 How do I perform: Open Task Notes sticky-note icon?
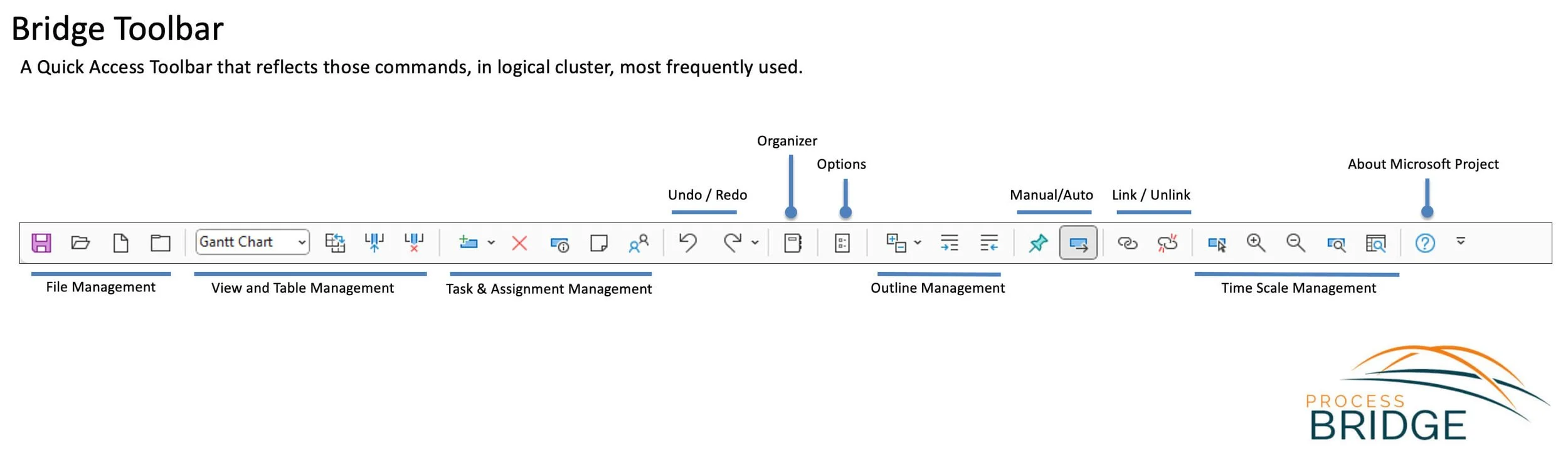pos(599,243)
